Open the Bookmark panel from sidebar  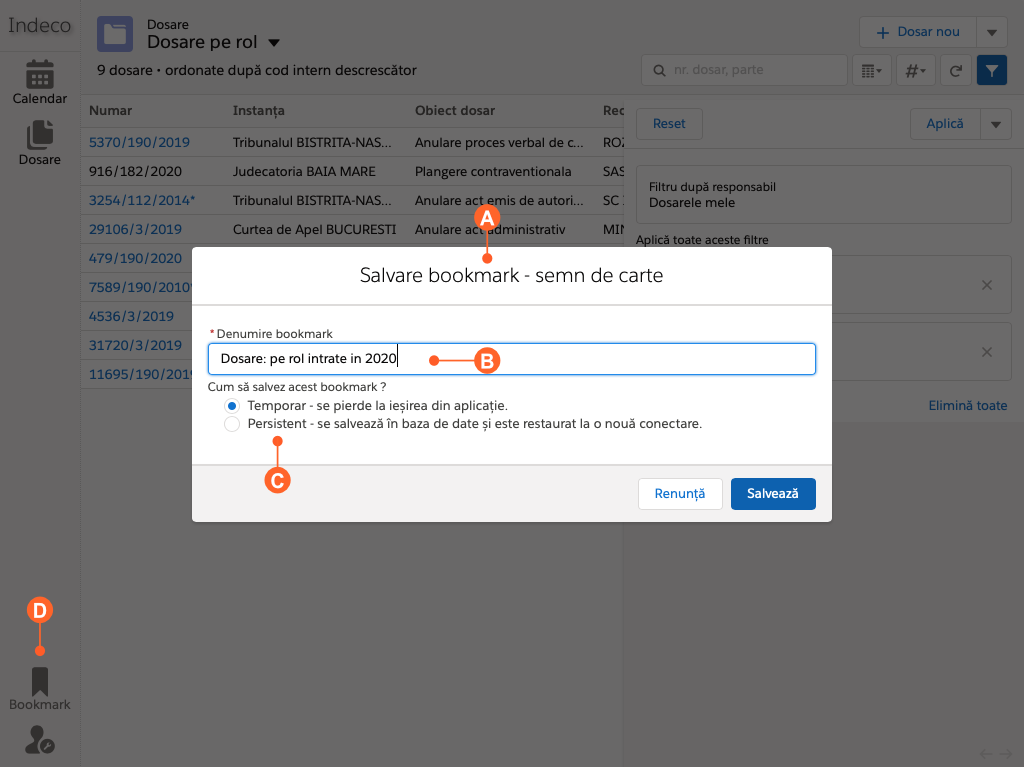pyautogui.click(x=39, y=686)
